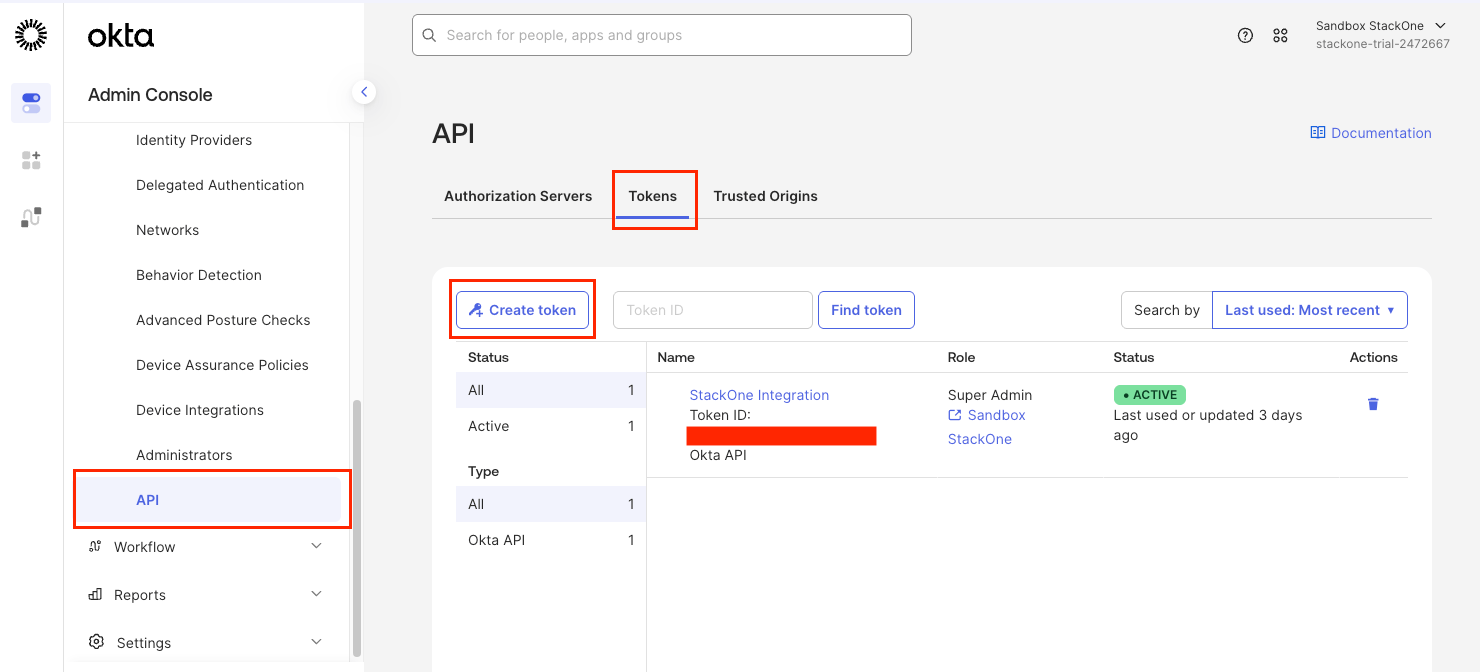Expand the Settings section chevron

click(x=316, y=642)
